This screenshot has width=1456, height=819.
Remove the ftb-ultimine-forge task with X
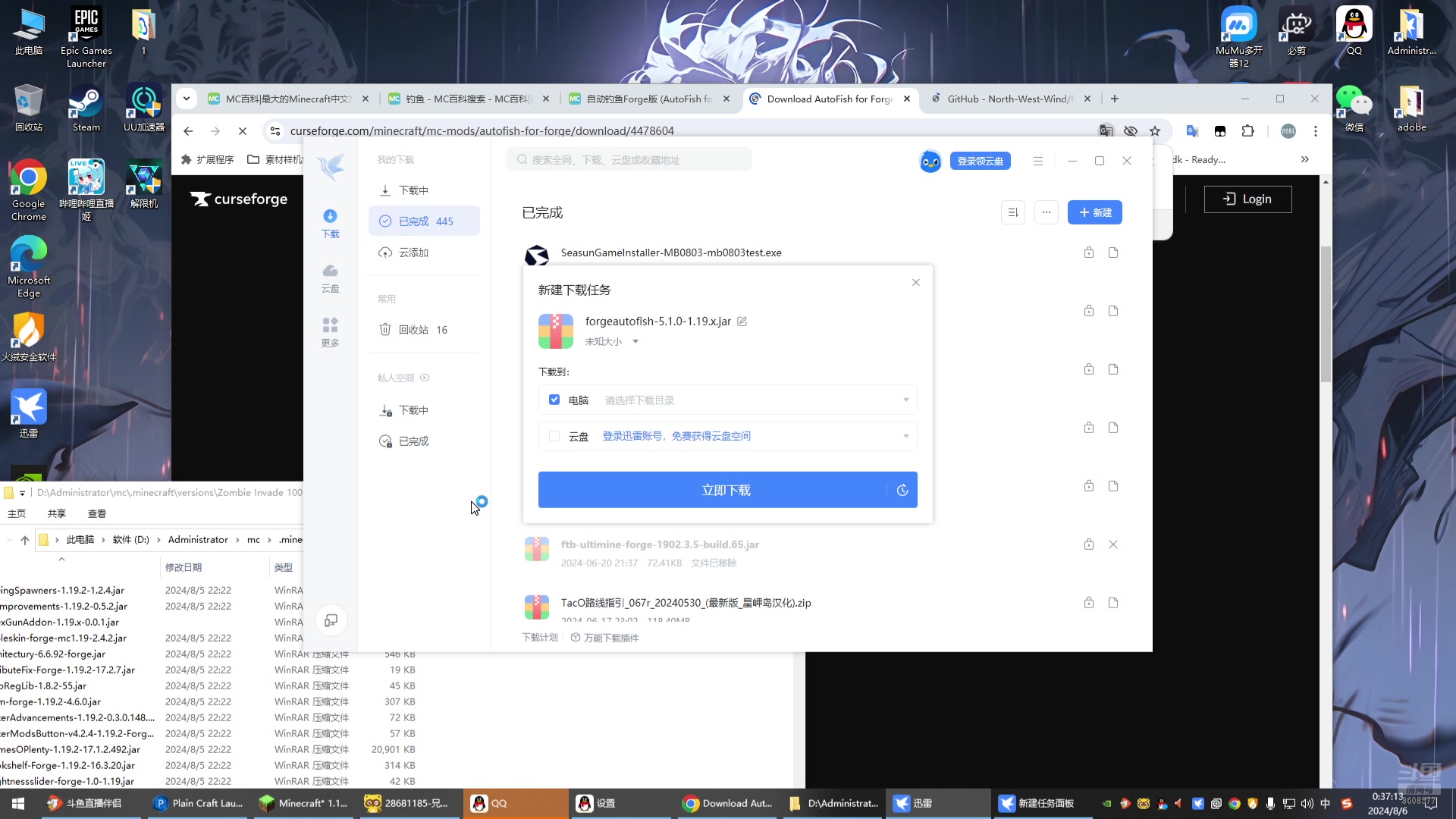tap(1113, 544)
